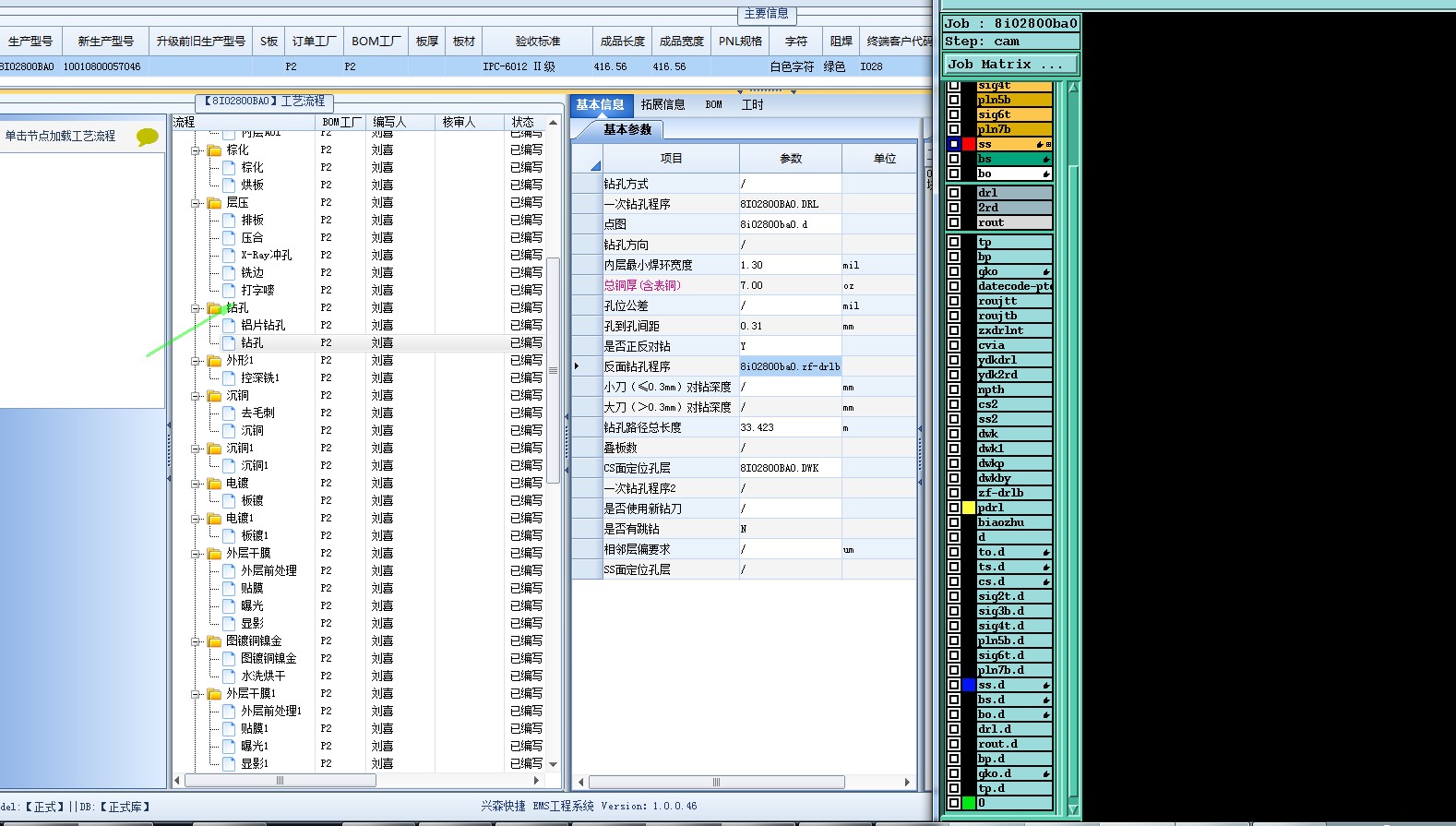
Task: Click the yellow color swatch on pdrl layer
Action: (x=969, y=508)
